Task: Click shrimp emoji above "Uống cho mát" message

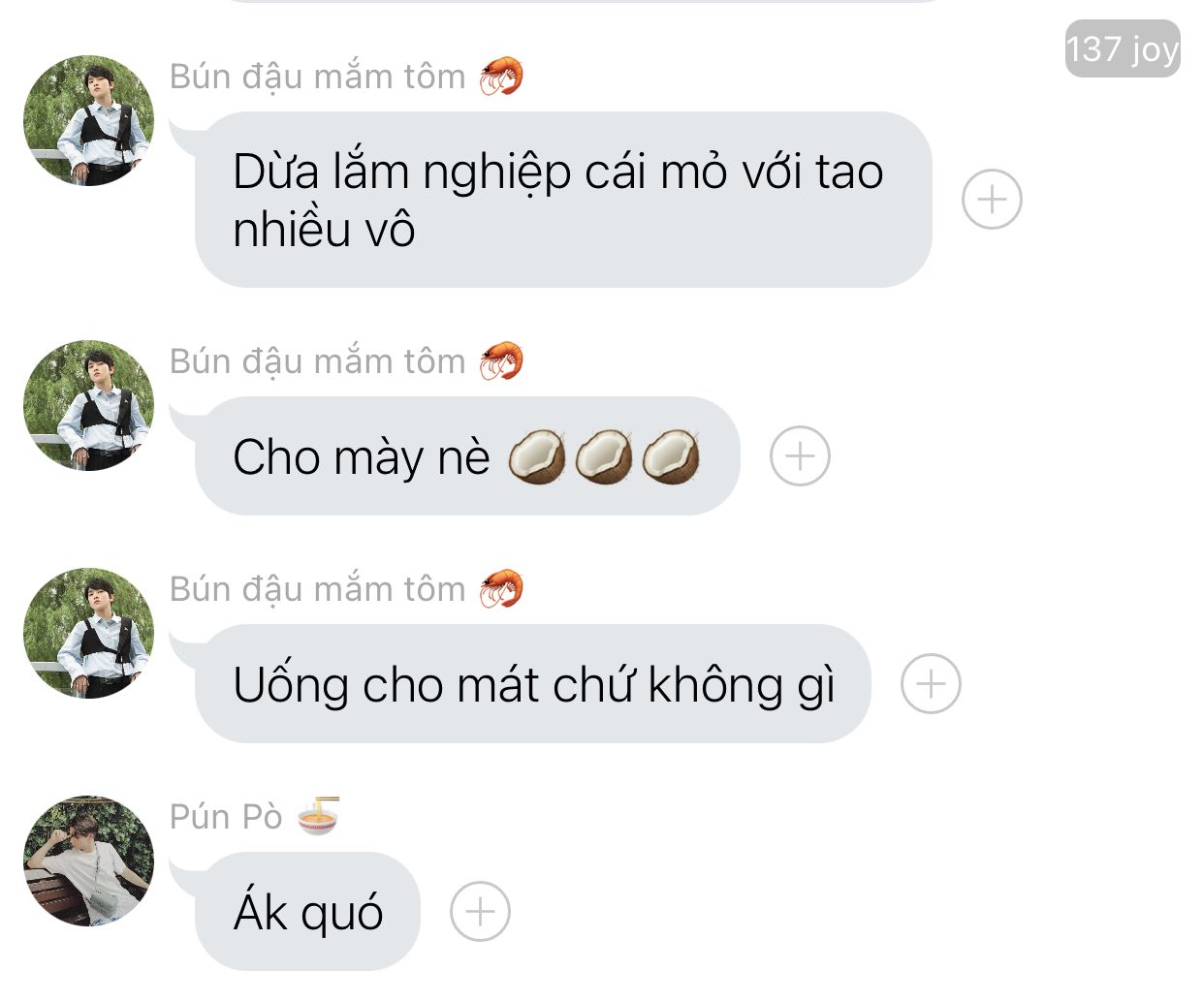Action: 502,588
